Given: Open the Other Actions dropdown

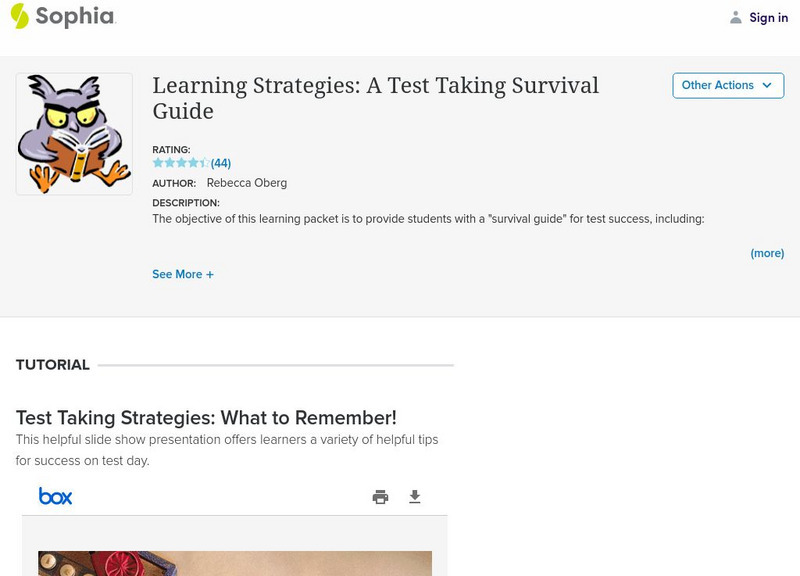Looking at the screenshot, I should [x=727, y=86].
